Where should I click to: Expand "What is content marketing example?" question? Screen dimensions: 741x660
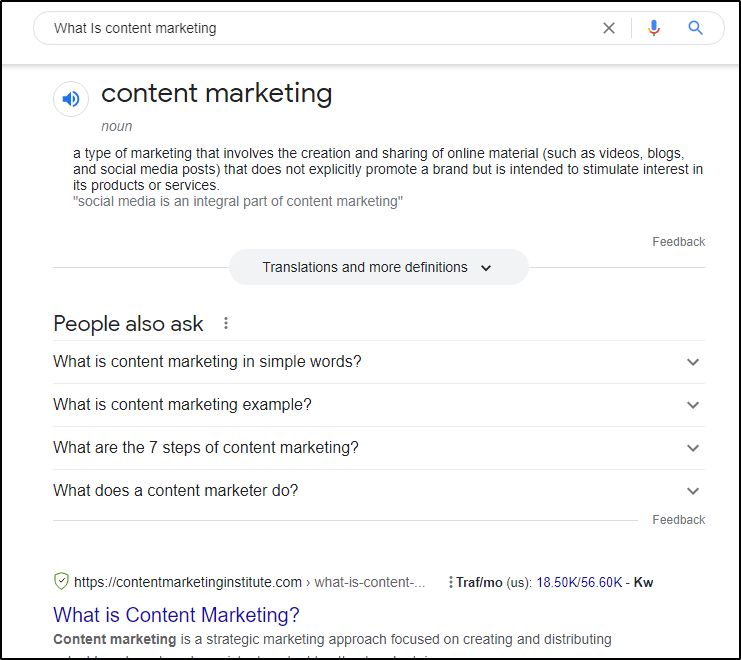[378, 405]
